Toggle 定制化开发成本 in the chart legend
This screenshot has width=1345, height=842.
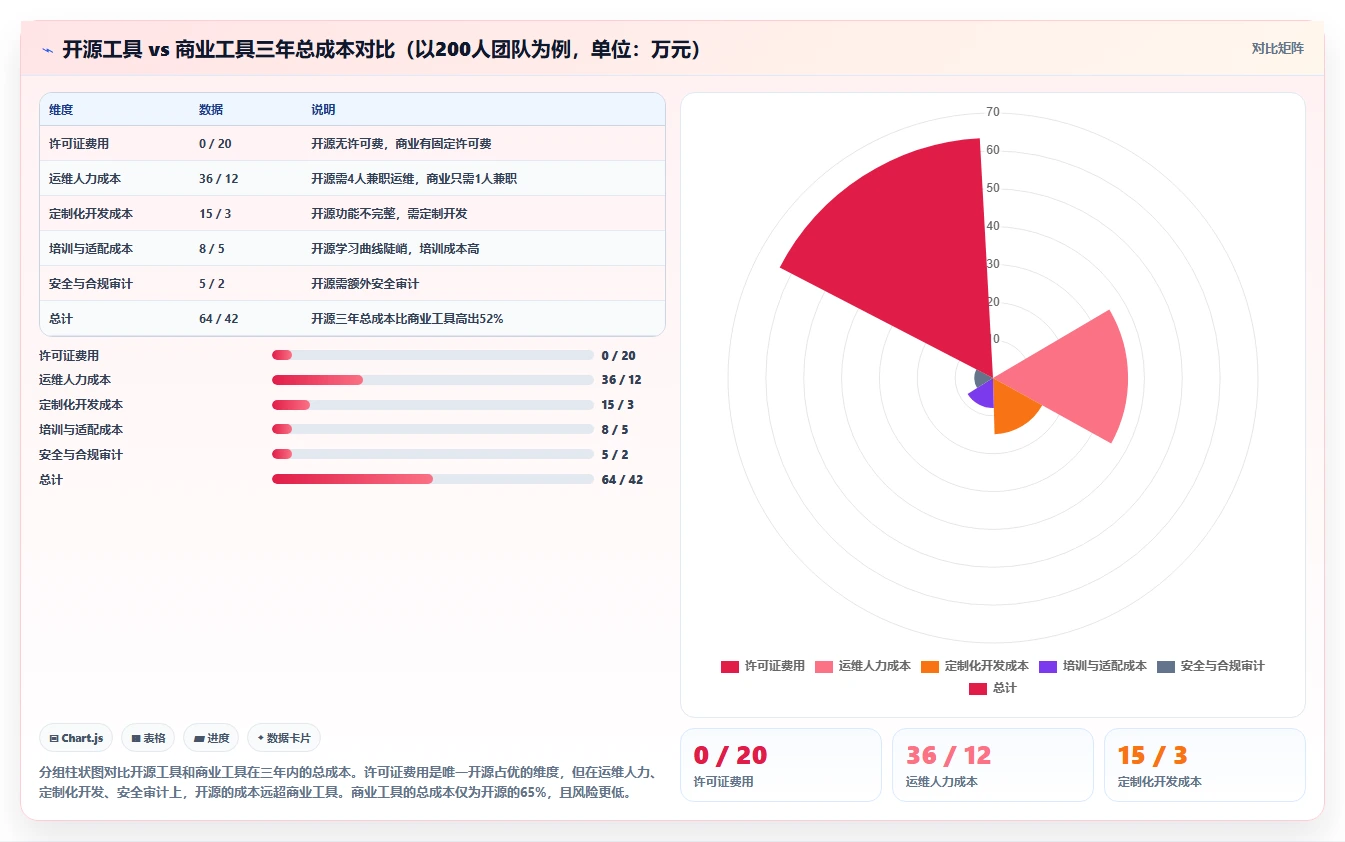(x=975, y=666)
